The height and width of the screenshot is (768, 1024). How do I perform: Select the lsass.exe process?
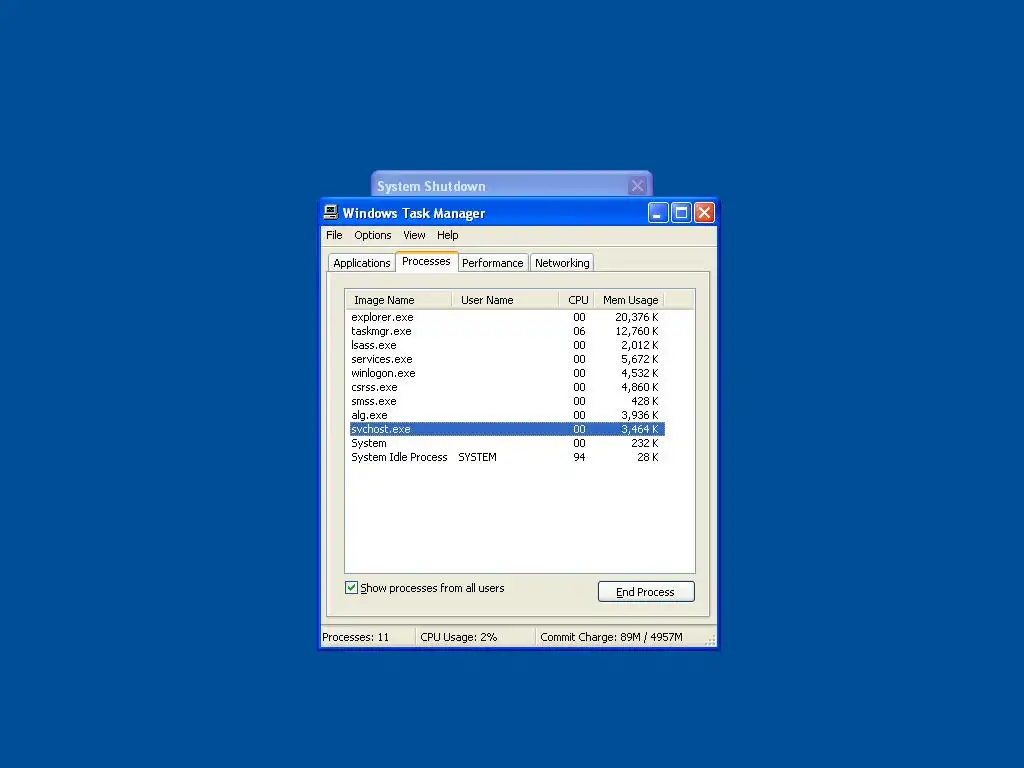pyautogui.click(x=507, y=345)
